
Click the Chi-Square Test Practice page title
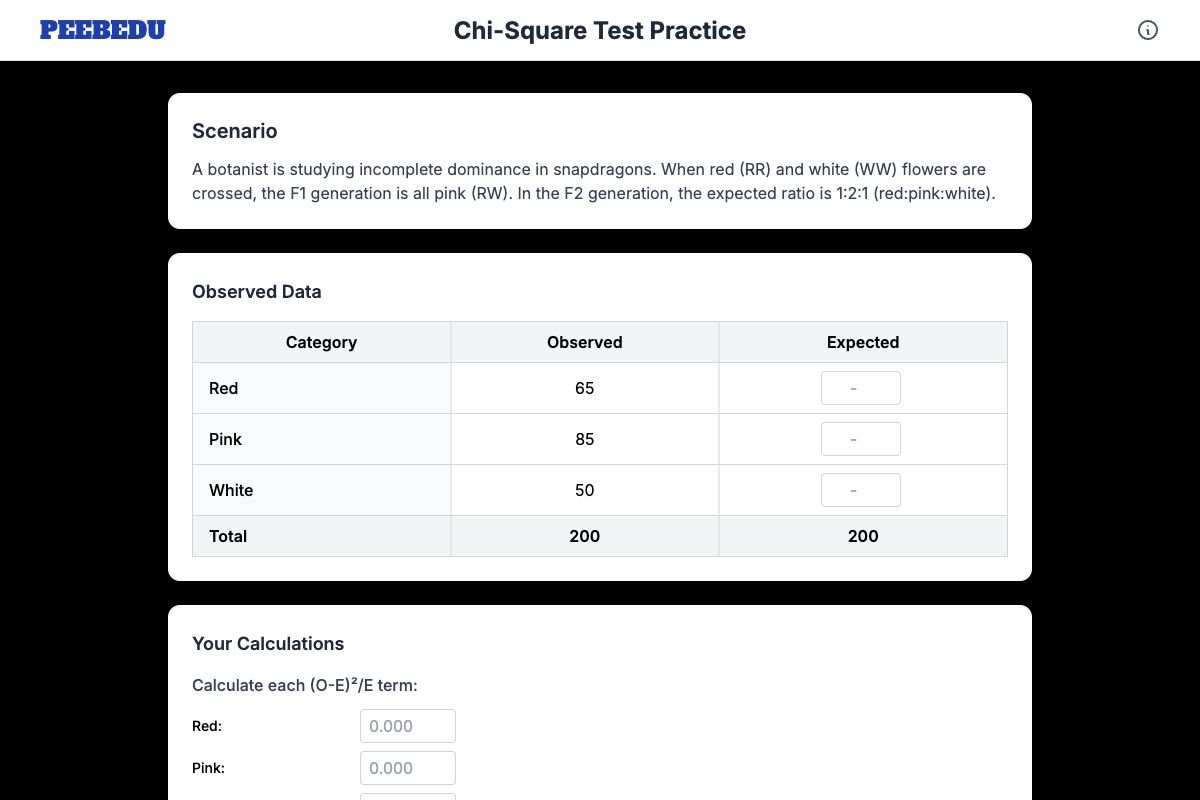pos(600,30)
